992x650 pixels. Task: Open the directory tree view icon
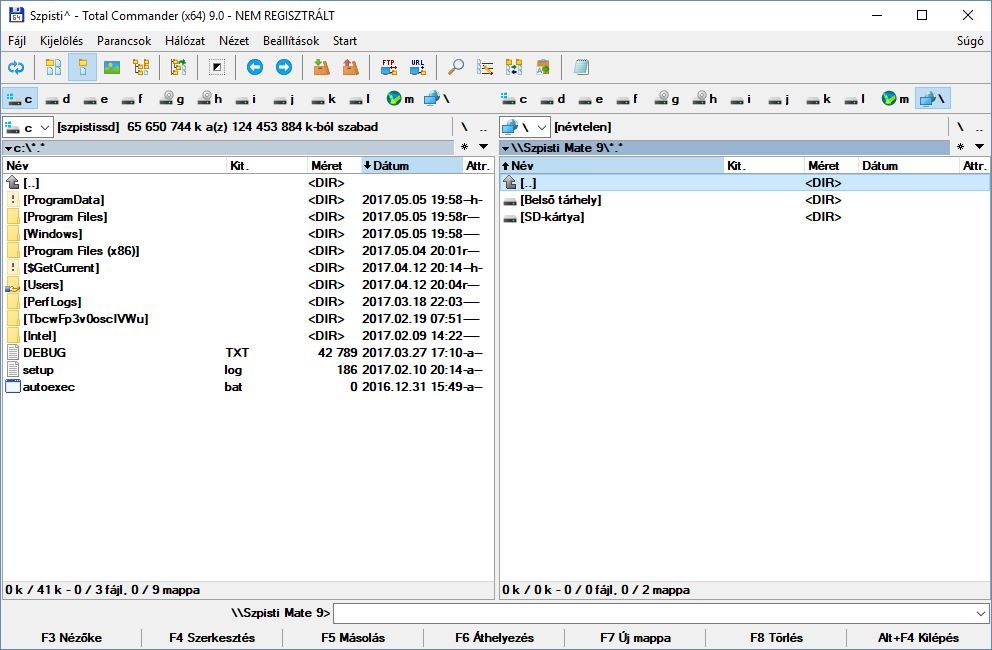click(141, 67)
